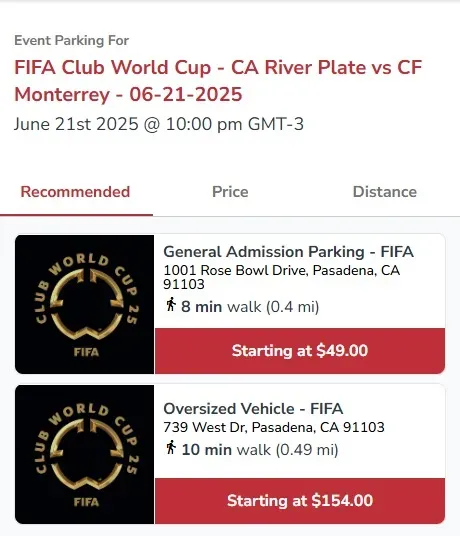Open the Oversized Vehicle logo thumbnail
The width and height of the screenshot is (460, 536).
84,454
